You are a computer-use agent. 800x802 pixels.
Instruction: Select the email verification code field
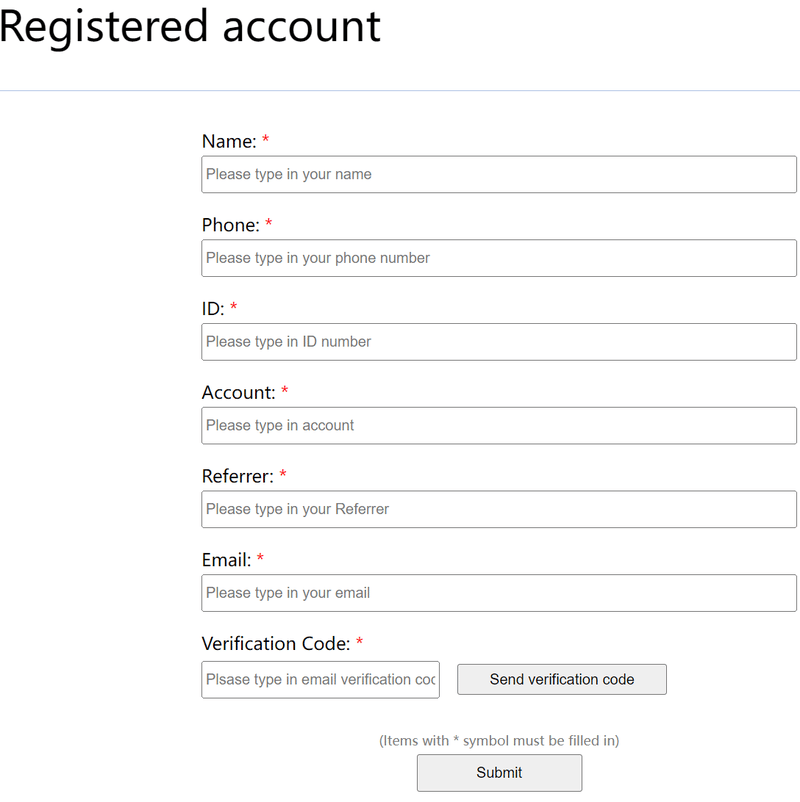click(x=320, y=679)
